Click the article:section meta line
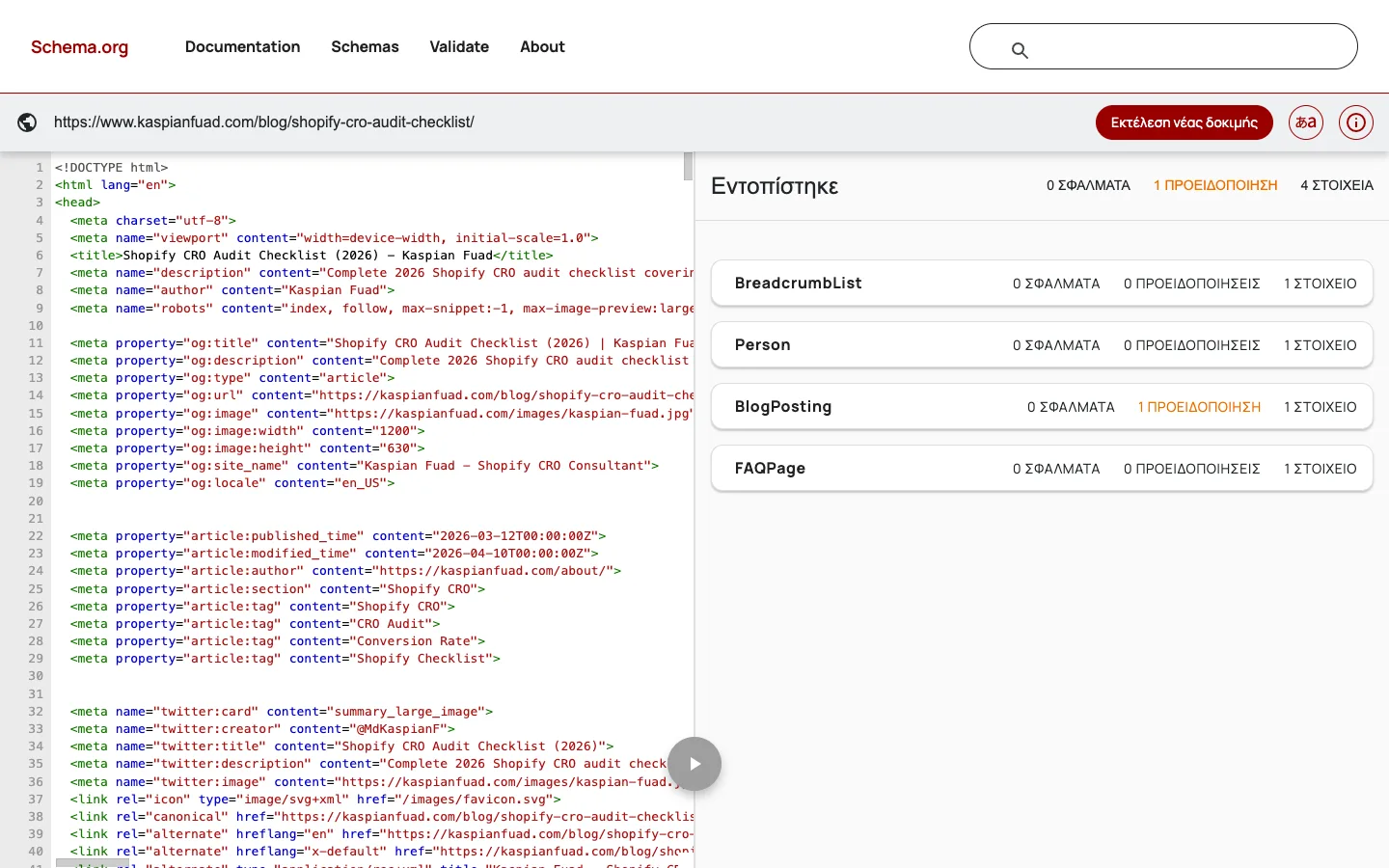Image resolution: width=1389 pixels, height=868 pixels. [x=278, y=589]
